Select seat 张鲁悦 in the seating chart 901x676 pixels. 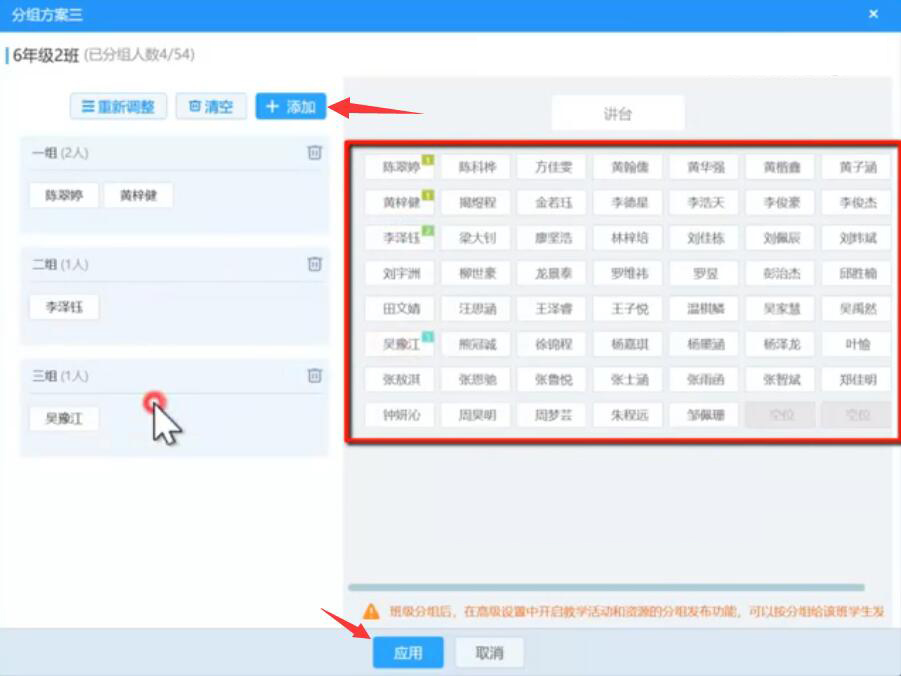pos(553,380)
